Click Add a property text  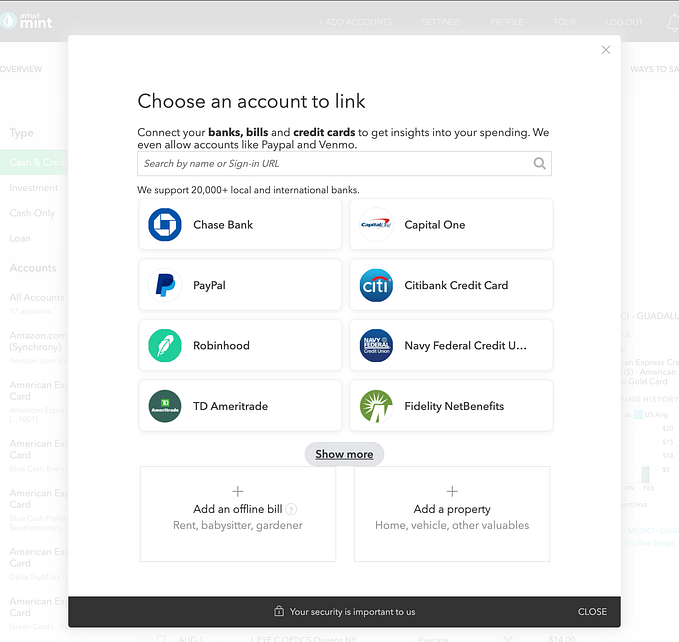click(x=452, y=509)
